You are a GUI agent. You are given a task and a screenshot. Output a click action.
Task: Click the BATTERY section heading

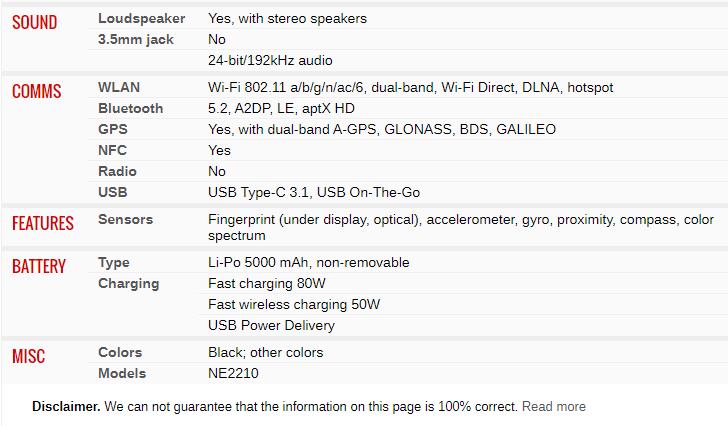[39, 266]
